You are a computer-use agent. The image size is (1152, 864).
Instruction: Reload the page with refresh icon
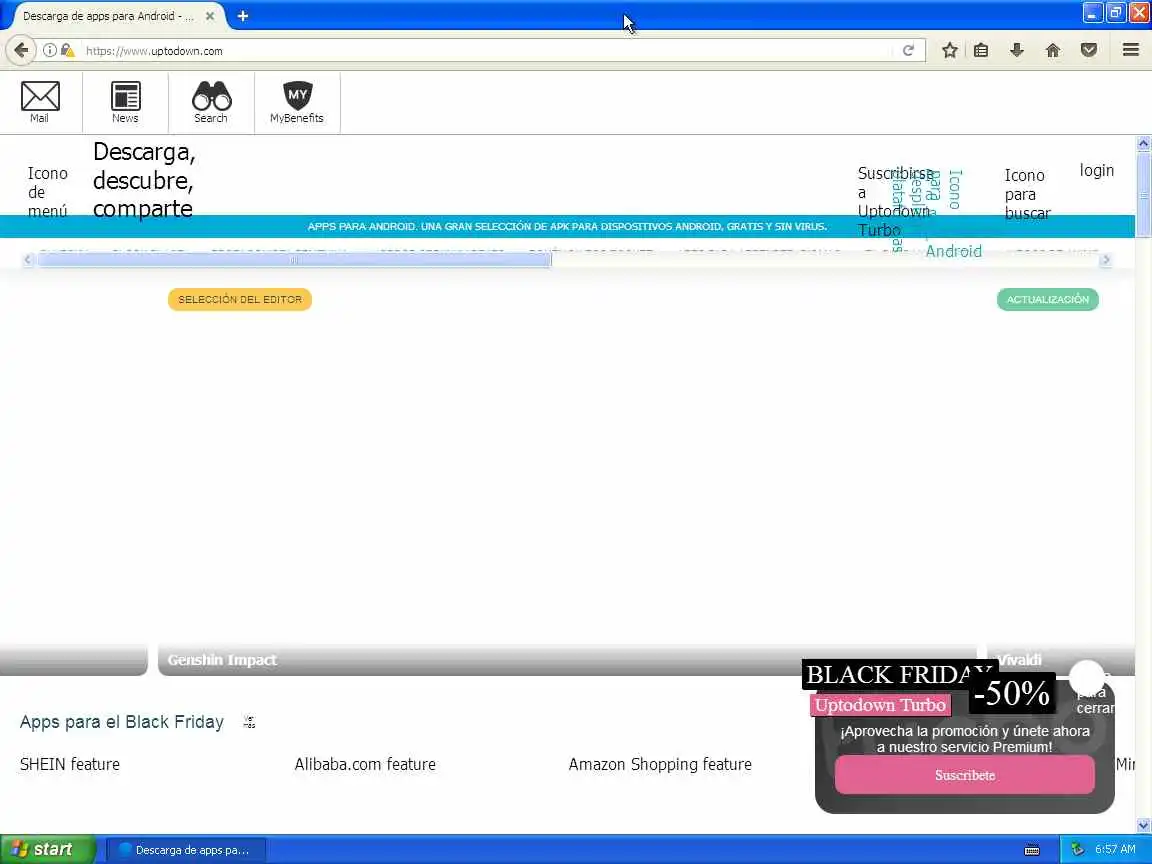pos(908,50)
